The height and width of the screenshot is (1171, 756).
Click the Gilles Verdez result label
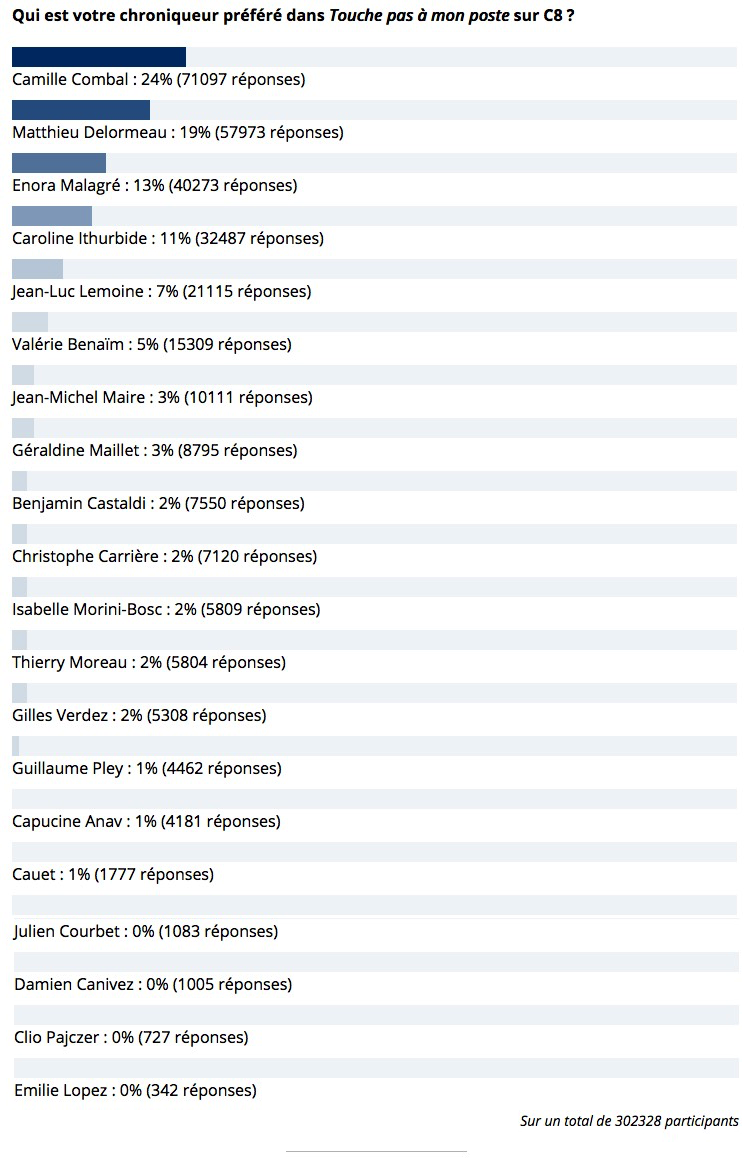(139, 715)
